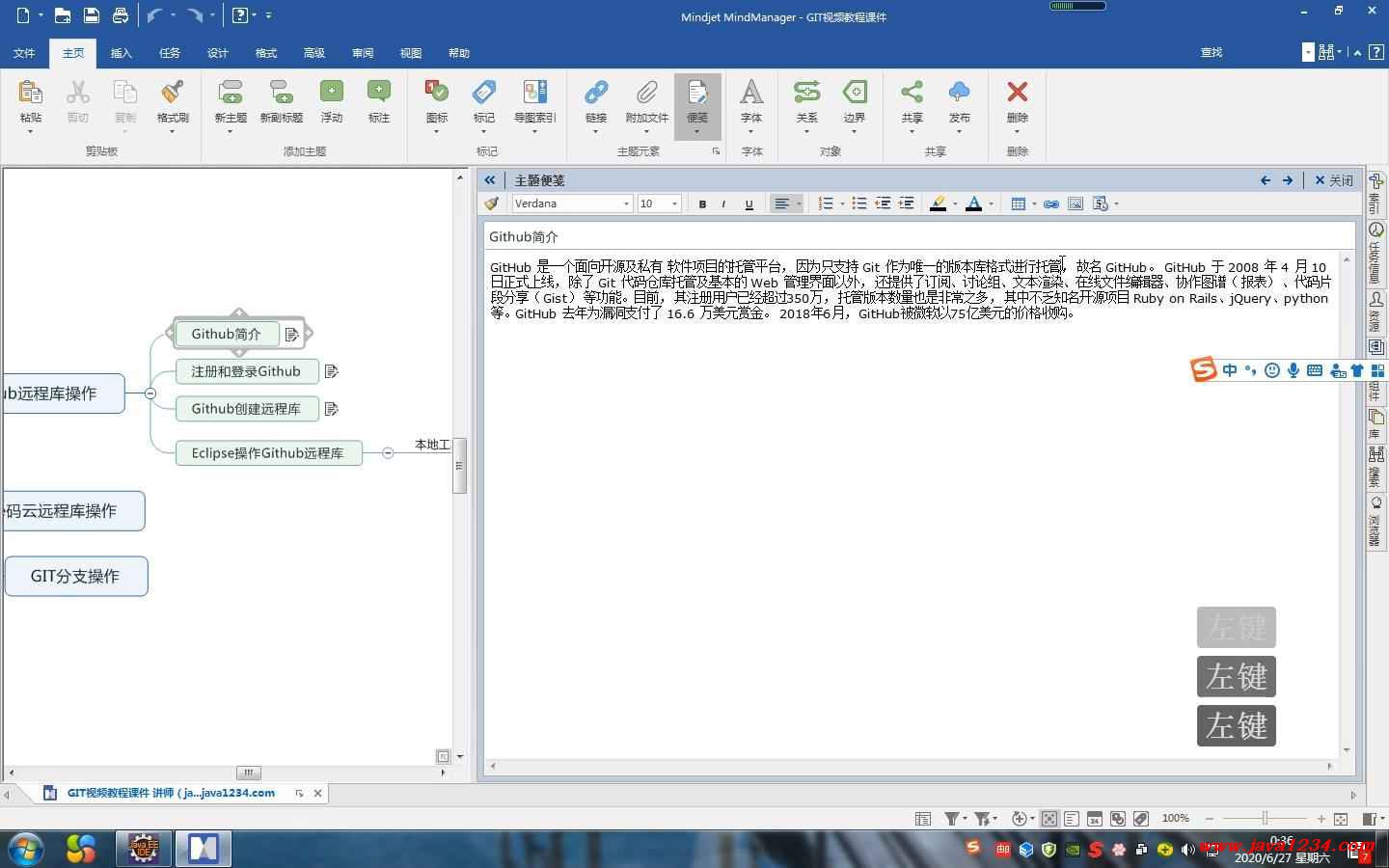Collapse the Github远程库操作 branch
The height and width of the screenshot is (868, 1389).
150,393
